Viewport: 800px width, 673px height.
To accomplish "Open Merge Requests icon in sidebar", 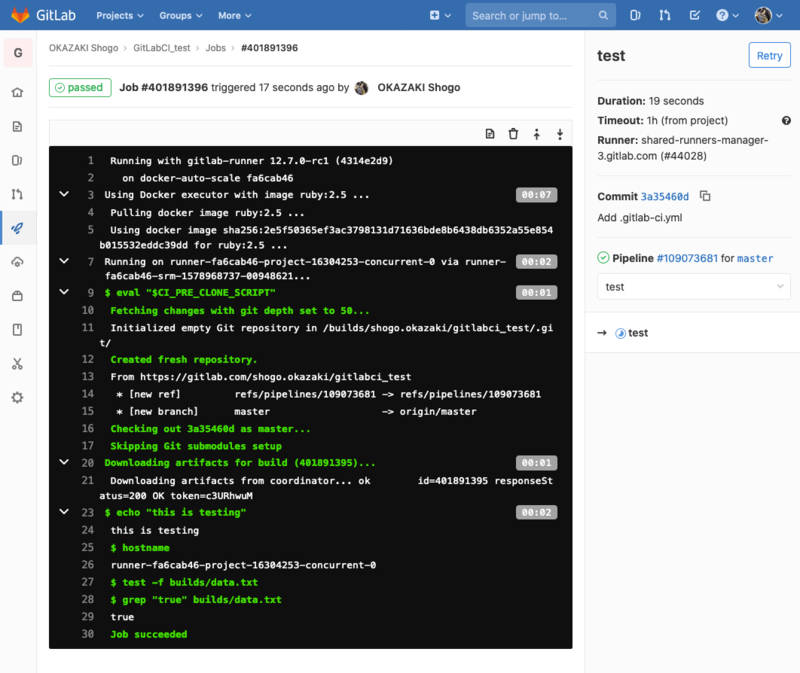I will pos(17,194).
